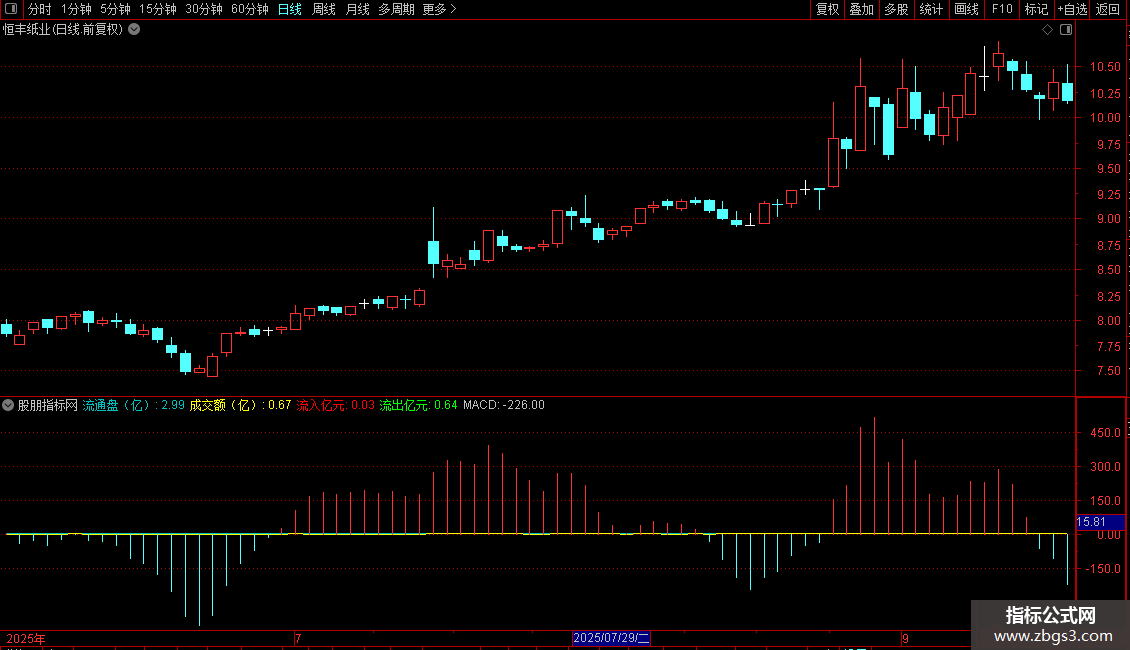Image resolution: width=1130 pixels, height=650 pixels.
Task: Click the 复权 adjustment button
Action: click(x=827, y=9)
